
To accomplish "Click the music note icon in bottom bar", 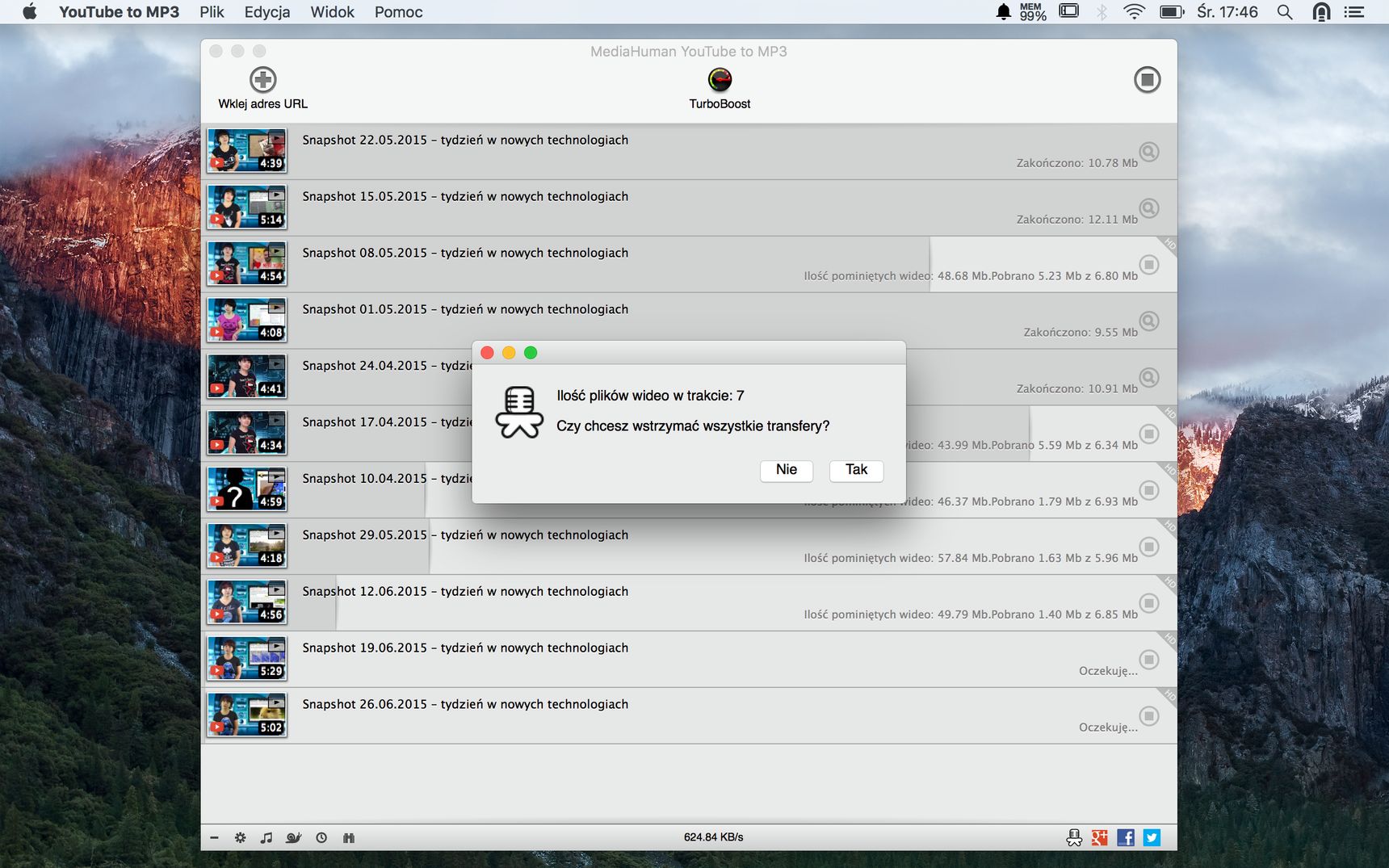I will [x=266, y=838].
